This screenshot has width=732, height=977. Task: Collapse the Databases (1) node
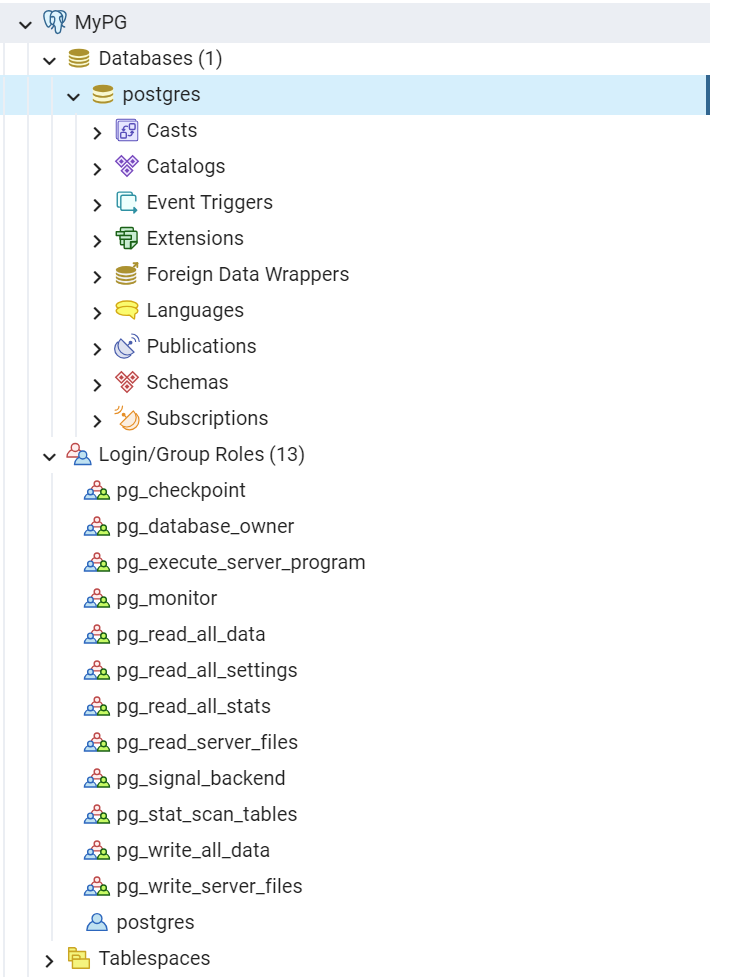pyautogui.click(x=49, y=60)
